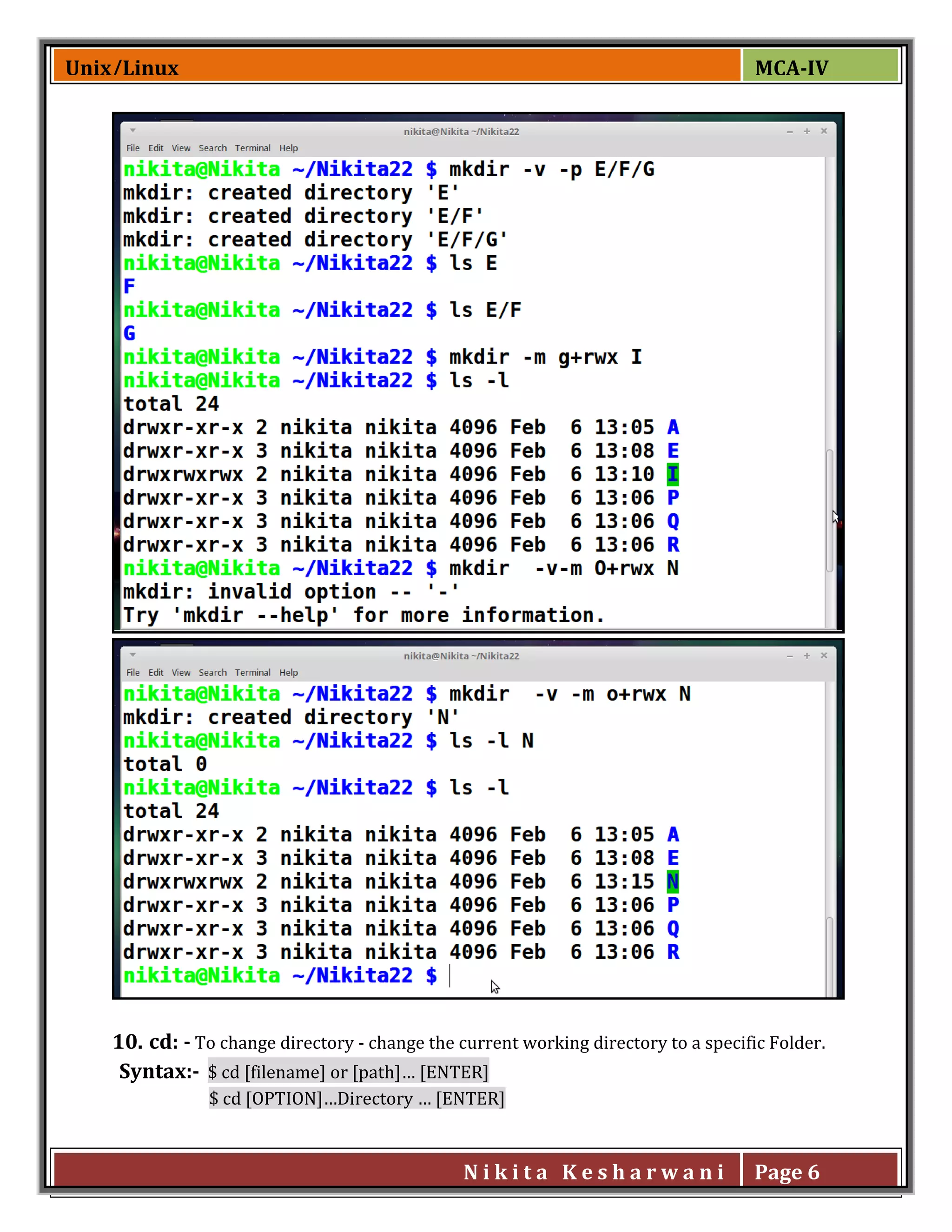Open Help menu in upper terminal window
This screenshot has width=952, height=1232.
click(x=288, y=148)
